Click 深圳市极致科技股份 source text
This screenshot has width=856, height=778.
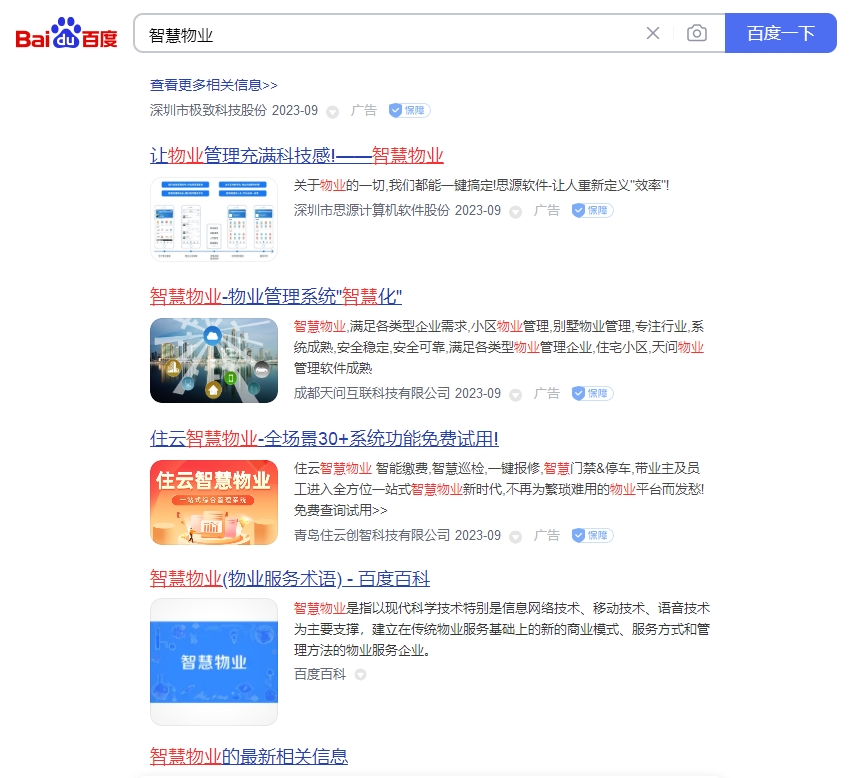208,110
